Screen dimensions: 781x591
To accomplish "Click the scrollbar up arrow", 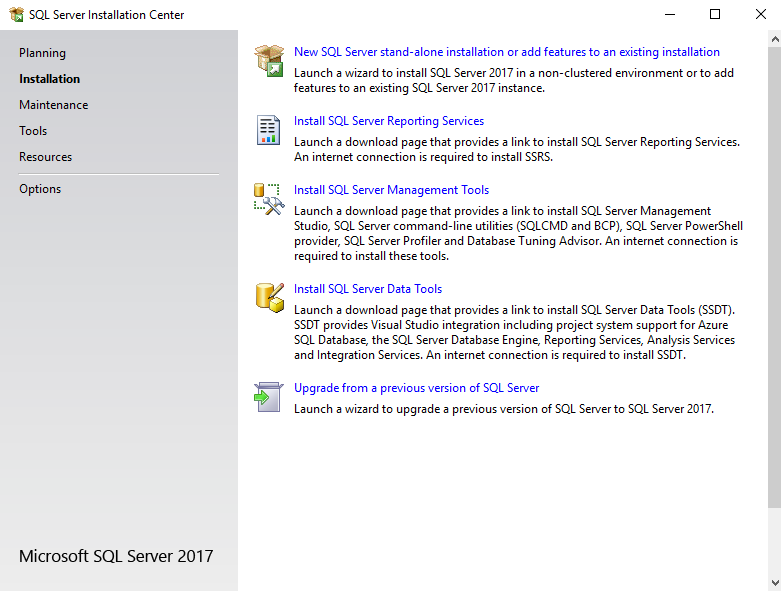I will click(775, 39).
